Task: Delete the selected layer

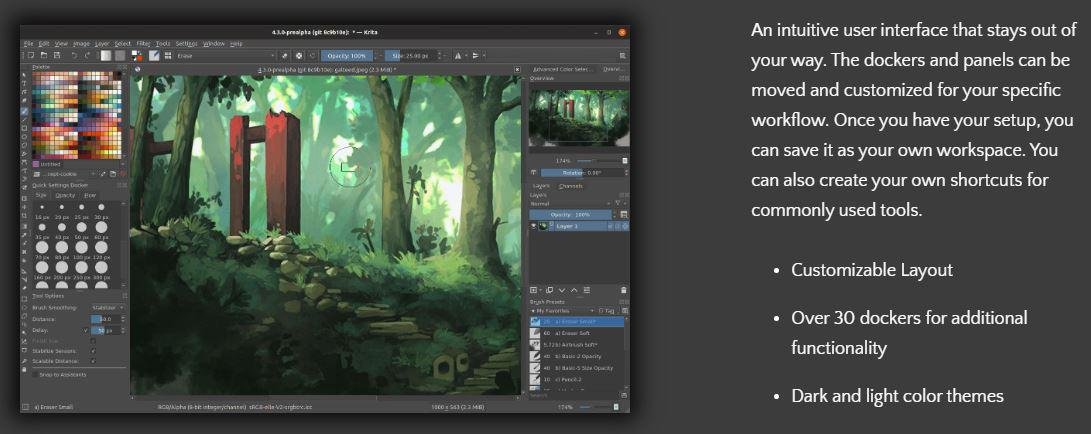Action: [x=623, y=290]
